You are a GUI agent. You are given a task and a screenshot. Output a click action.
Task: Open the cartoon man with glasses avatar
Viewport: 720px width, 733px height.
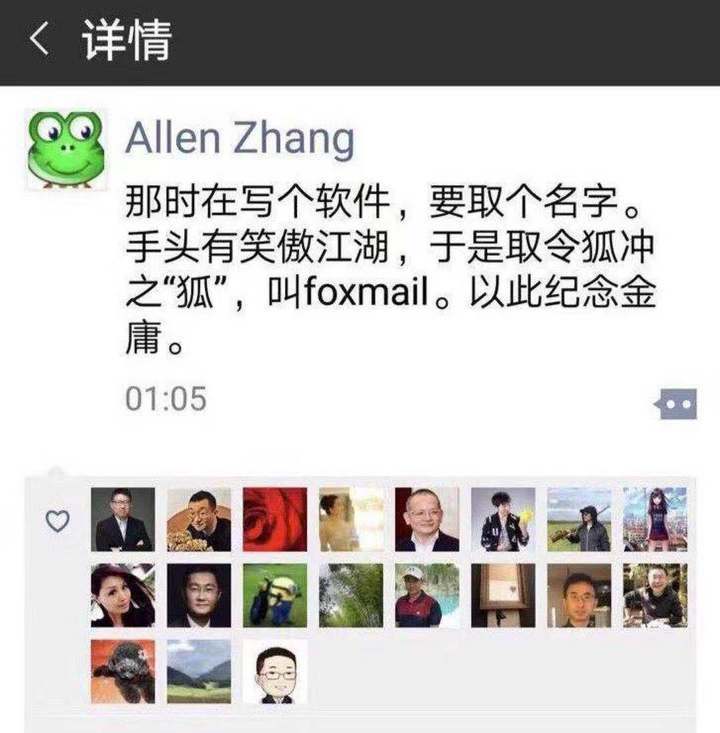(x=275, y=672)
